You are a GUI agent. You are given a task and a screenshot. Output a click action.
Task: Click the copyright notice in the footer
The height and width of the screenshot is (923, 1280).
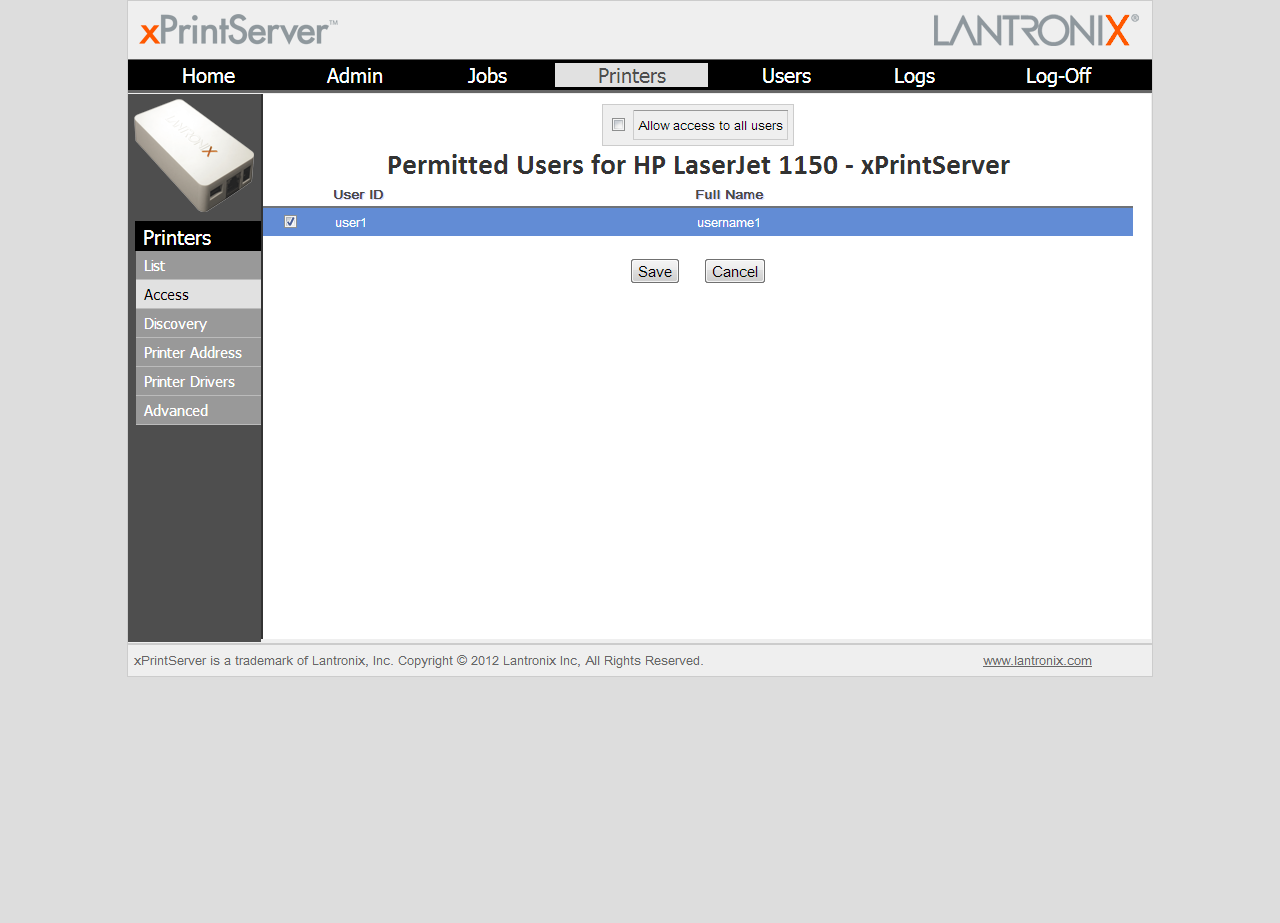[419, 661]
